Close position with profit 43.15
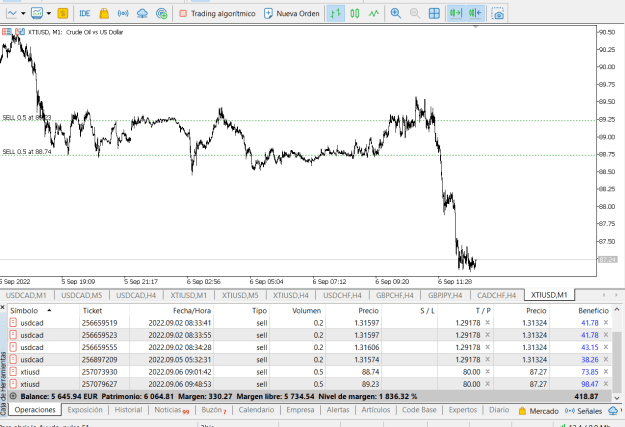The height and width of the screenshot is (427, 625). click(x=605, y=347)
